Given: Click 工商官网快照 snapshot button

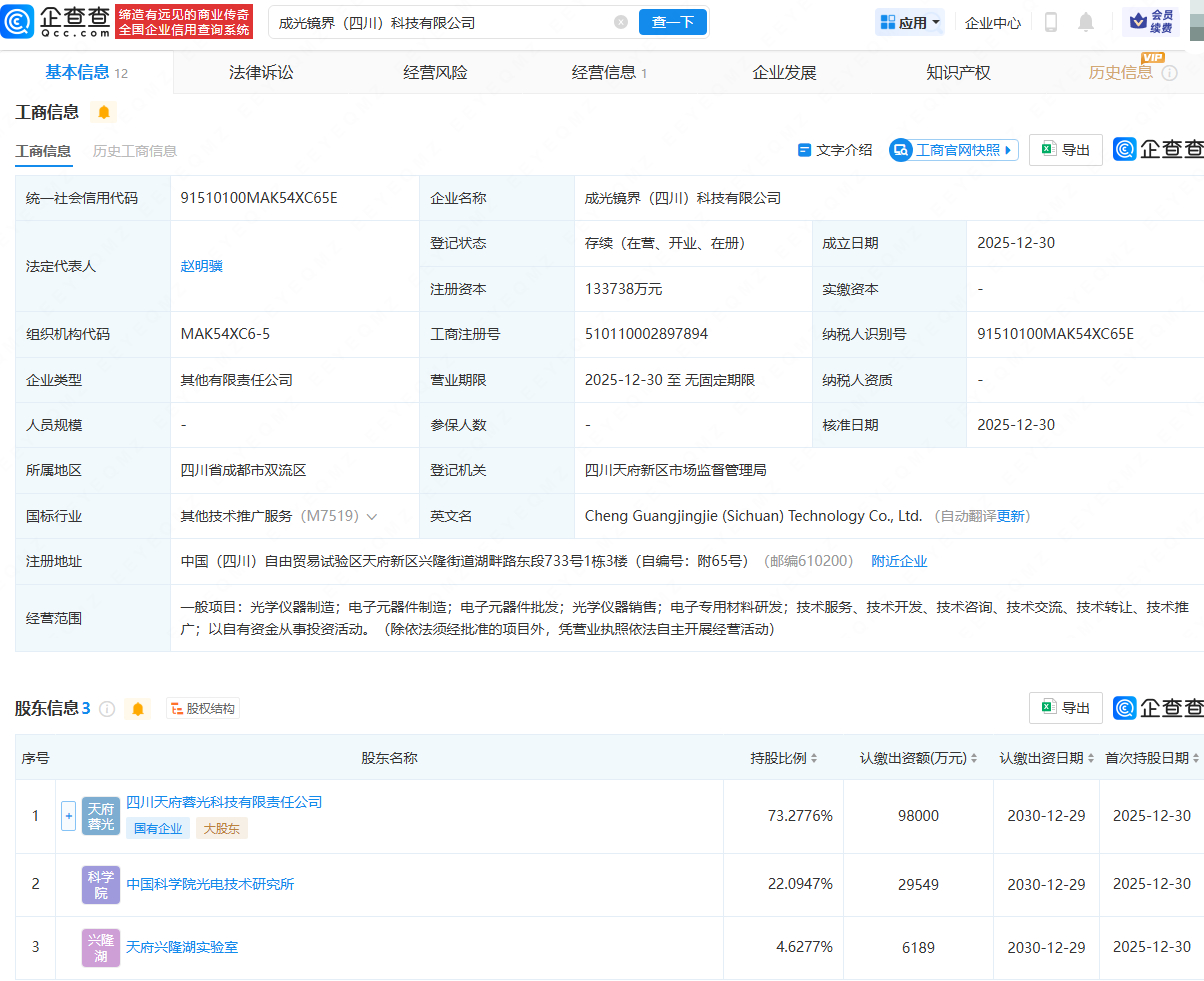Looking at the screenshot, I should coord(952,149).
